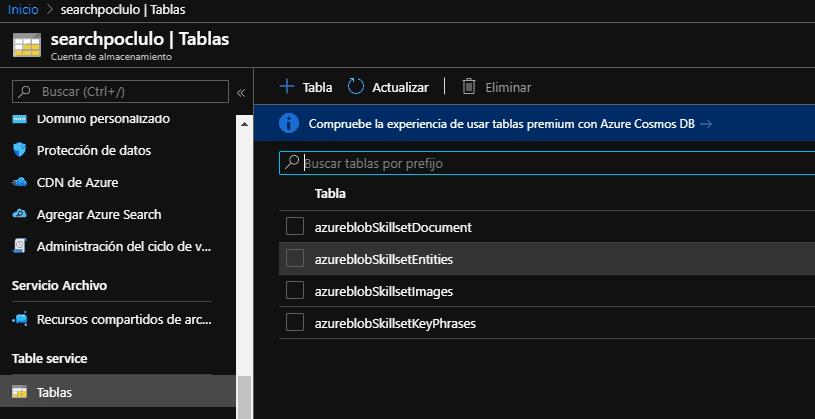The height and width of the screenshot is (419, 815).
Task: Open the Azure Cosmos DB premium tables banner
Action: click(x=502, y=124)
